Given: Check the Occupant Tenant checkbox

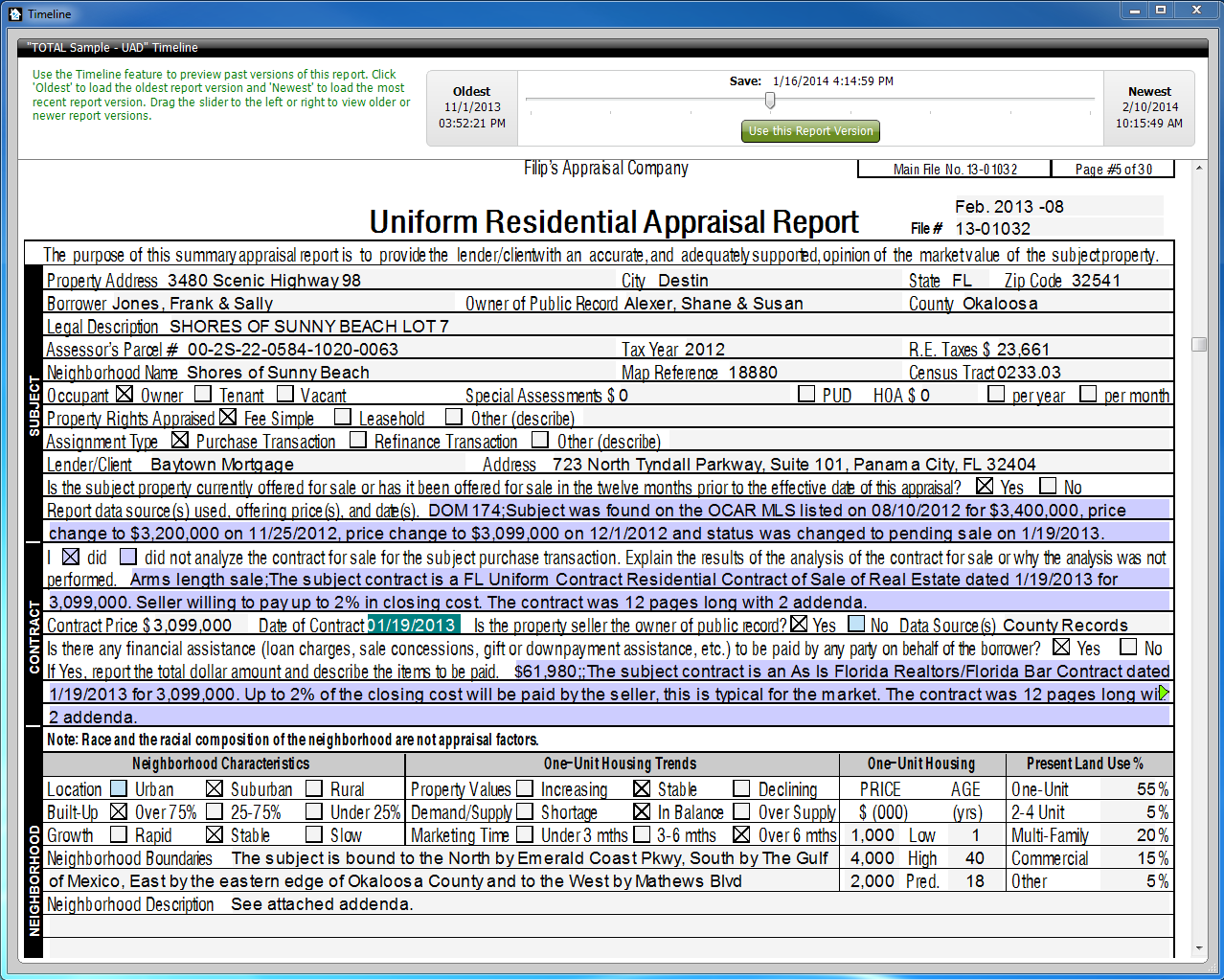Looking at the screenshot, I should (203, 394).
